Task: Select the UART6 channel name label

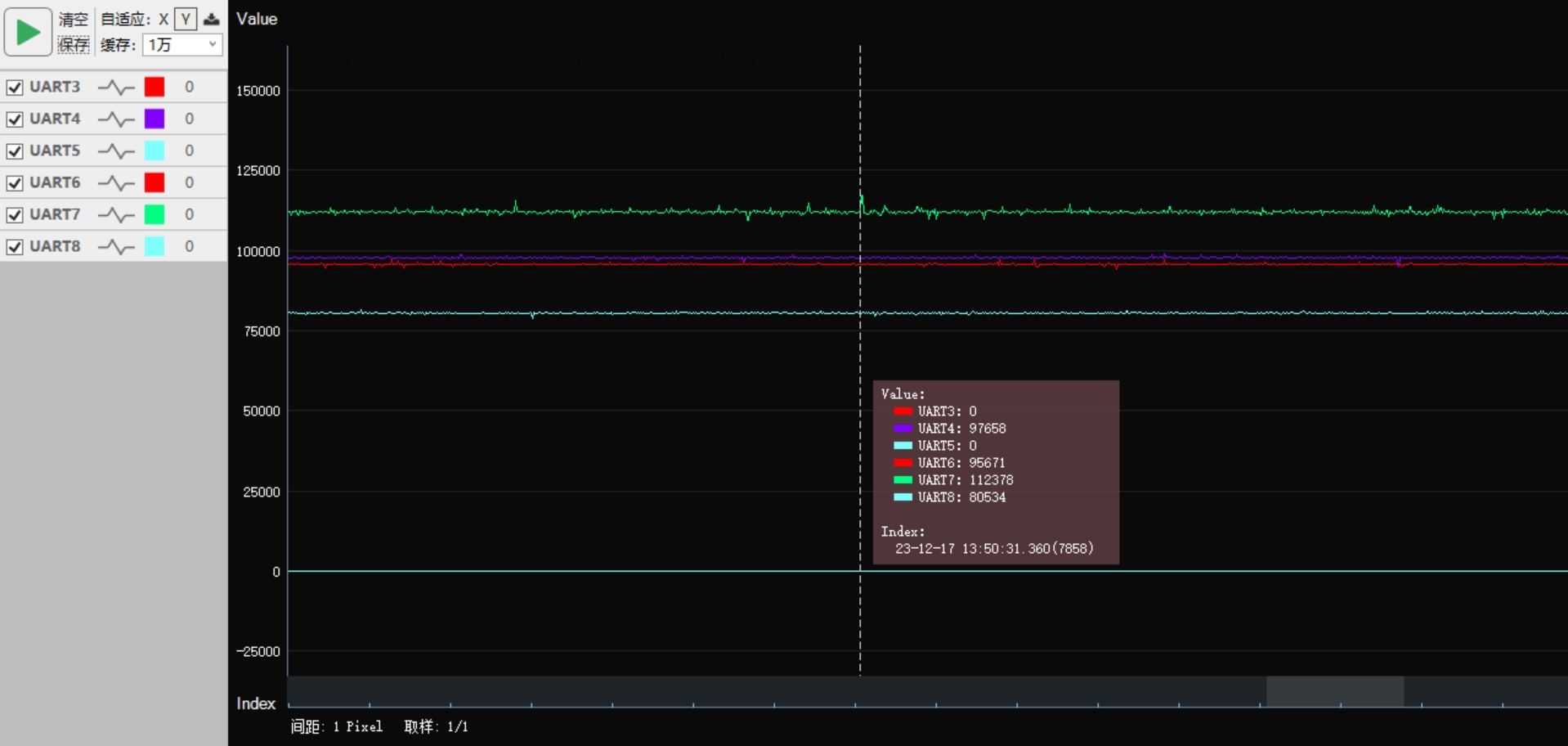Action: tap(55, 182)
